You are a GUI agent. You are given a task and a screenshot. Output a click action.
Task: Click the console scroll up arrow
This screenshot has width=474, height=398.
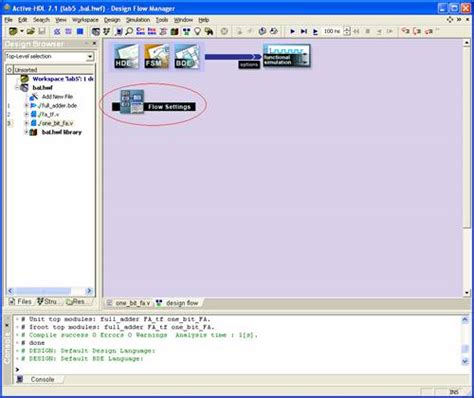click(465, 320)
